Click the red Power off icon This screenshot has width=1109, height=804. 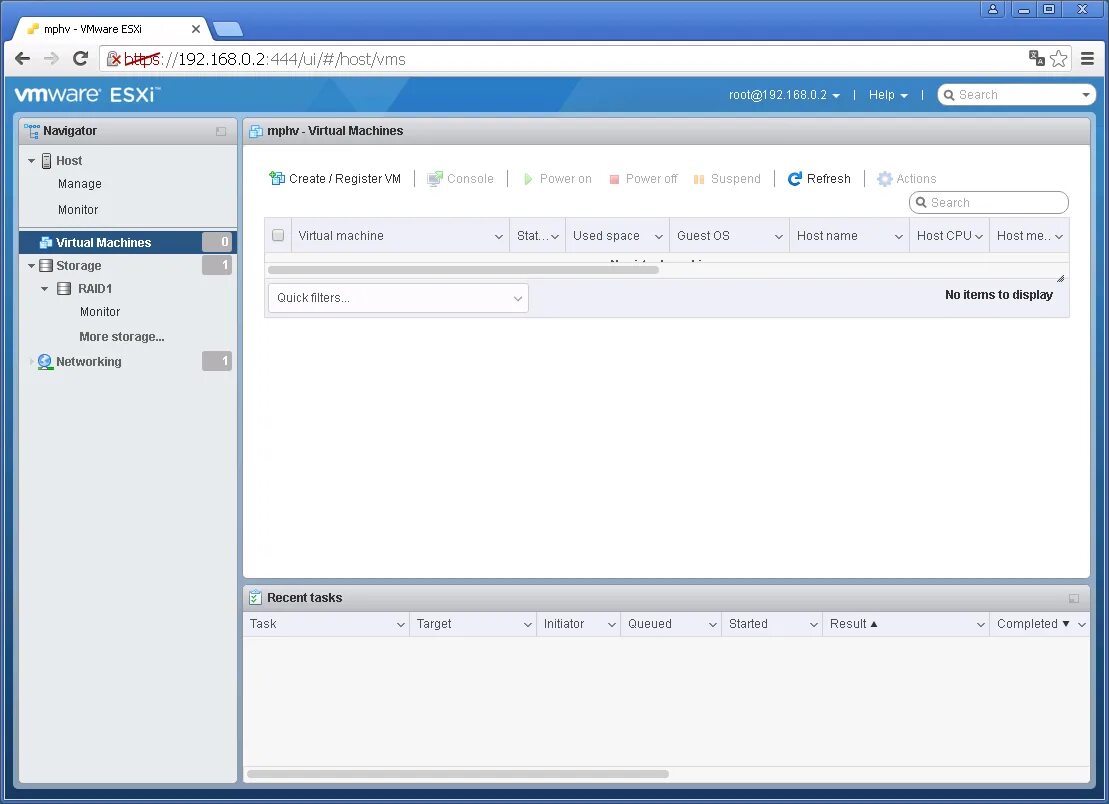(x=615, y=178)
